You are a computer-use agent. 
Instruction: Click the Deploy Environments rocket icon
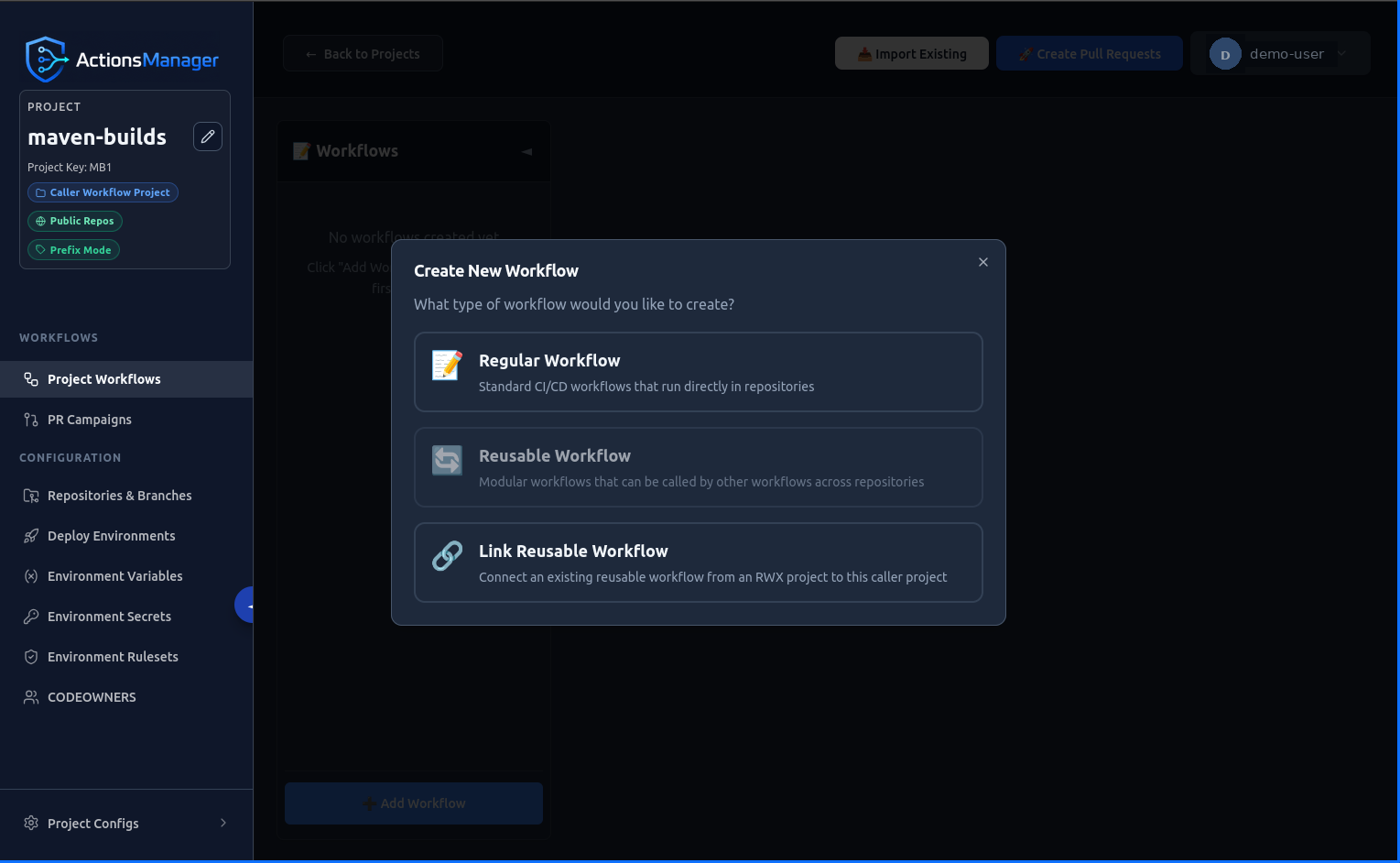coord(31,536)
